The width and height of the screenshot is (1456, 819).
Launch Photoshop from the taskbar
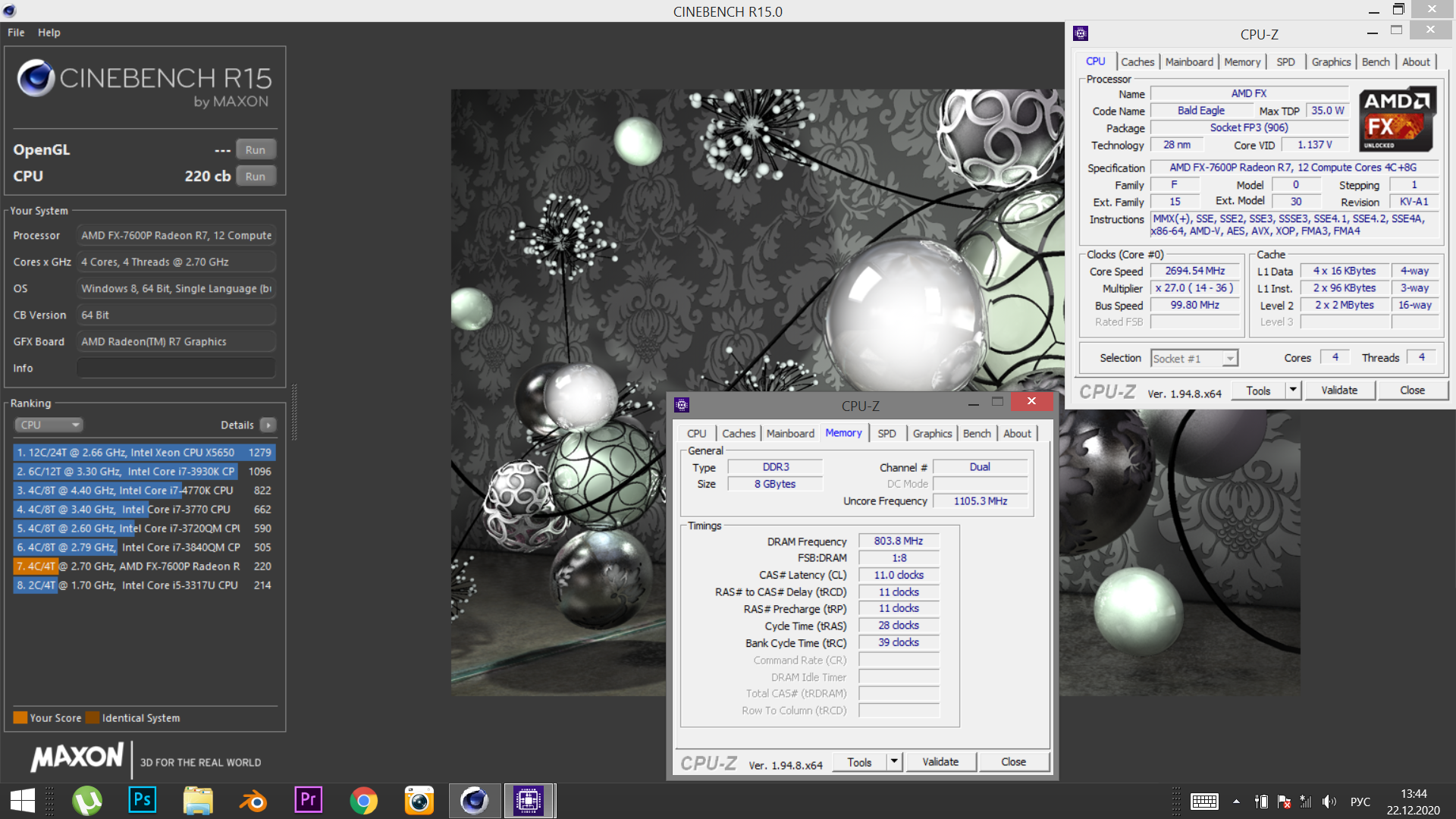pyautogui.click(x=143, y=800)
